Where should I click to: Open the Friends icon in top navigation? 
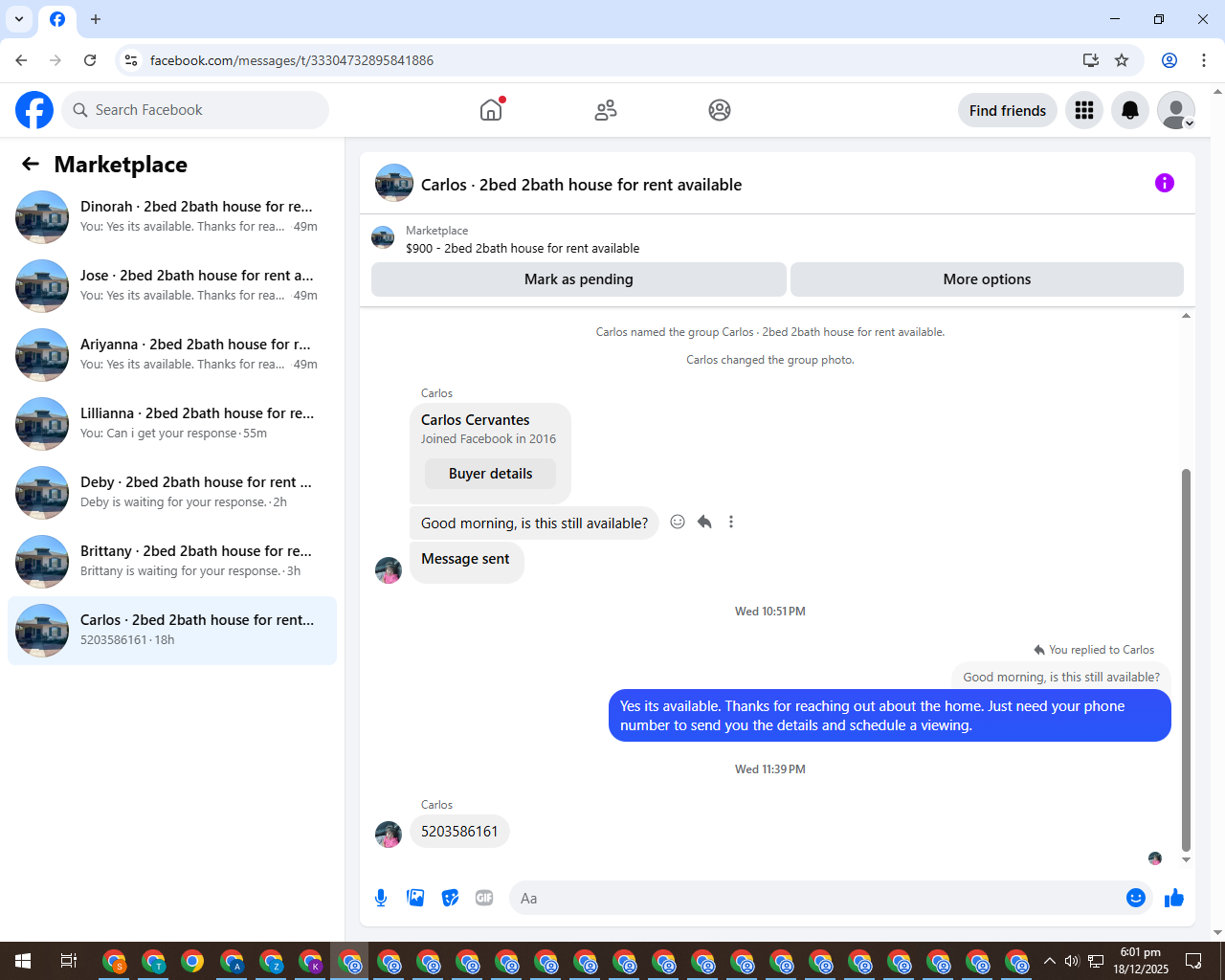point(606,110)
